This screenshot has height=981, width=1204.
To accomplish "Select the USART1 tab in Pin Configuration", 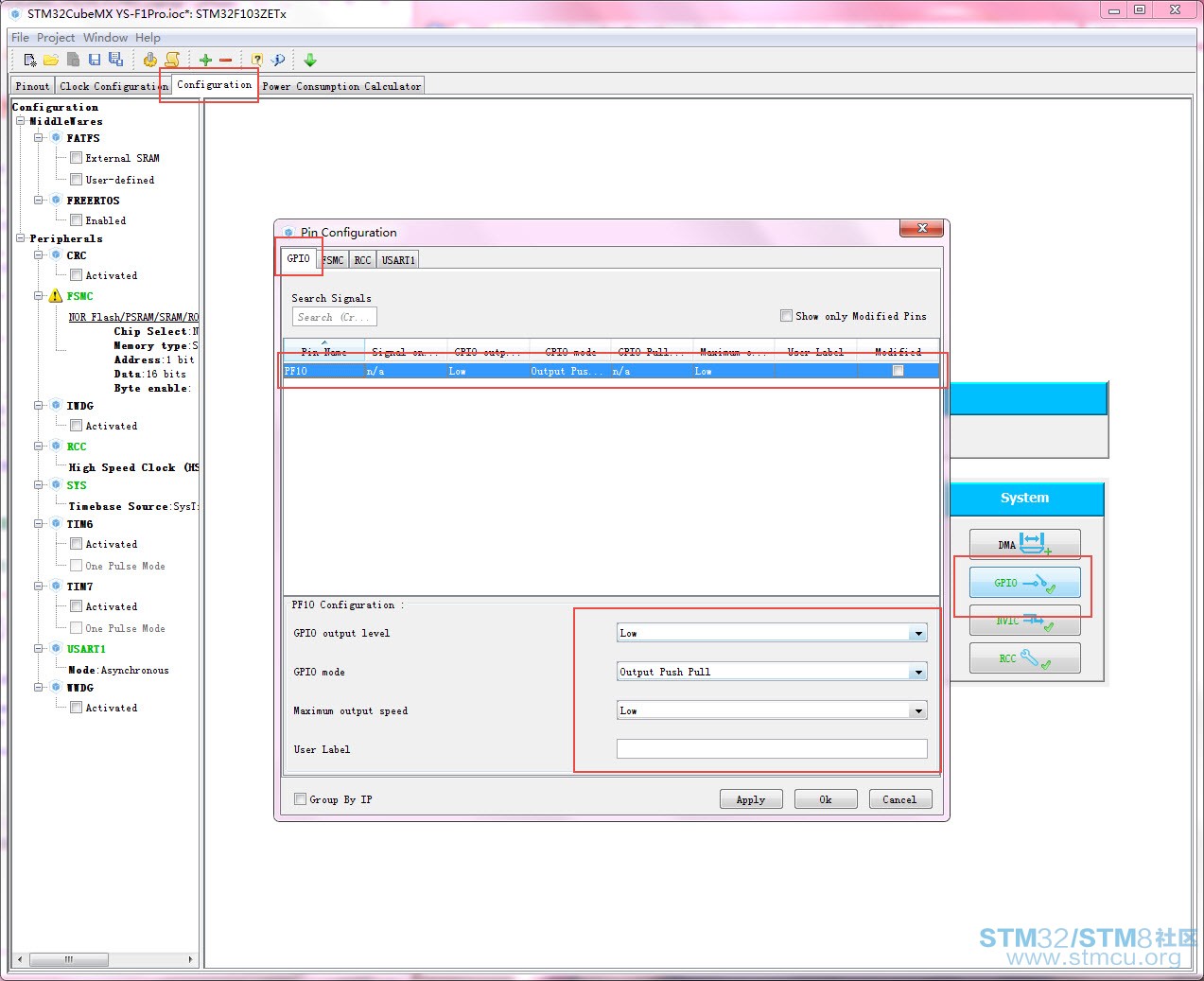I will [x=398, y=260].
